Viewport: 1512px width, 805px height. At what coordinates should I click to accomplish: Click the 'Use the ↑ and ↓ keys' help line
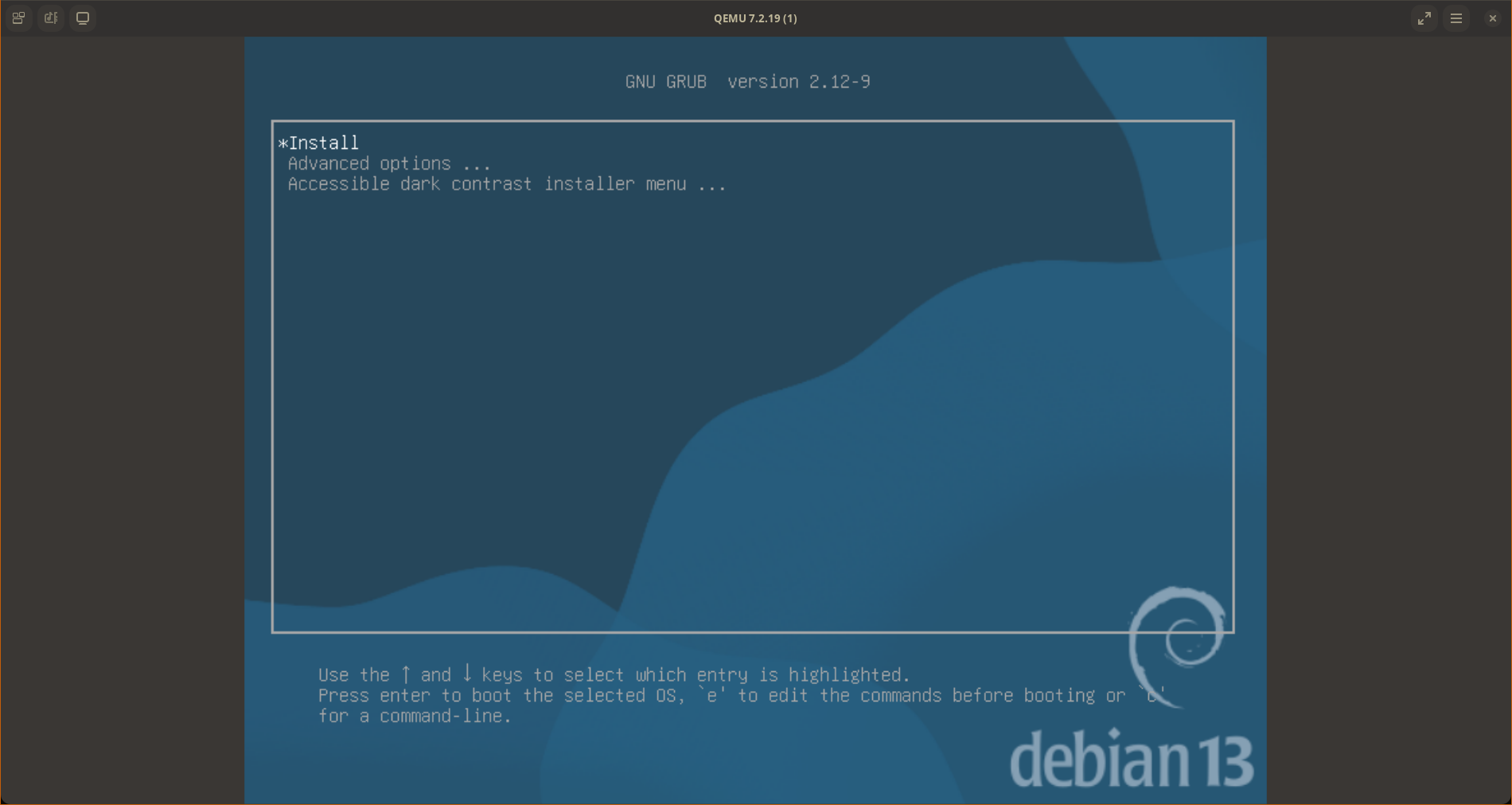614,674
